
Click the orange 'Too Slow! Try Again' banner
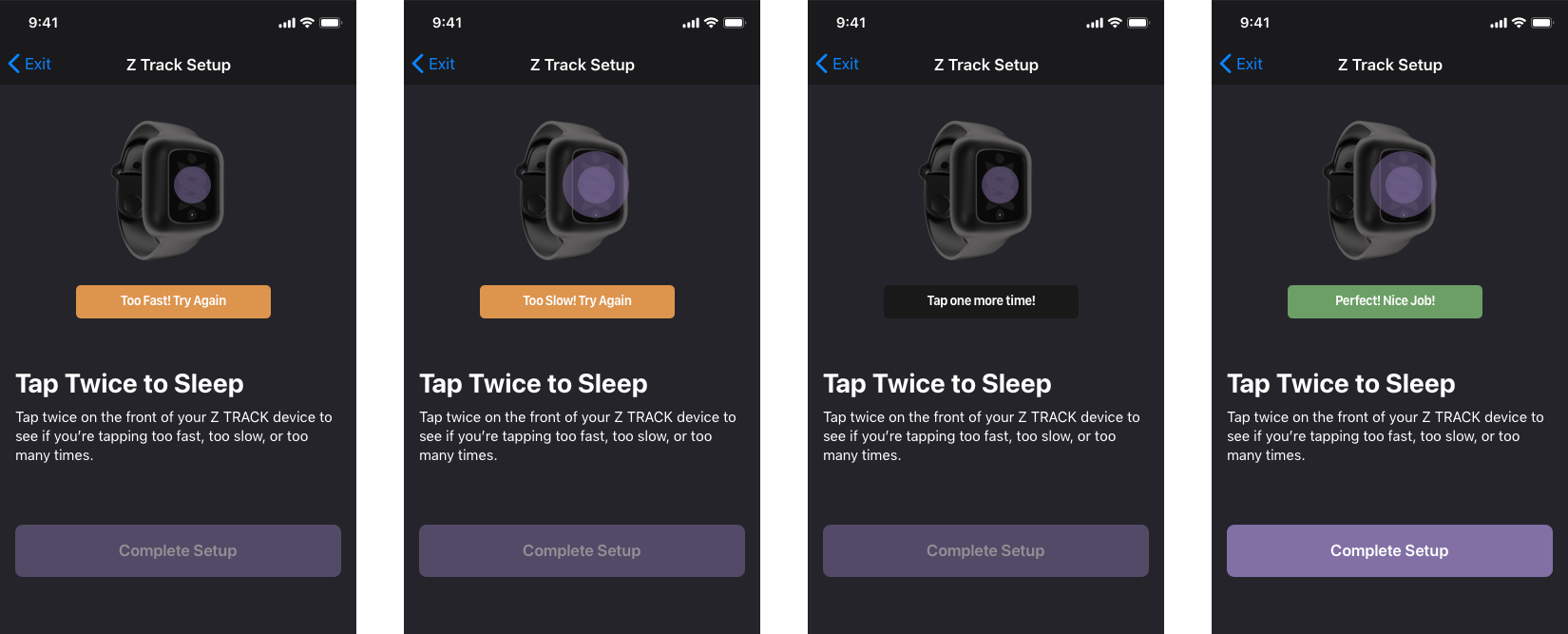point(577,301)
